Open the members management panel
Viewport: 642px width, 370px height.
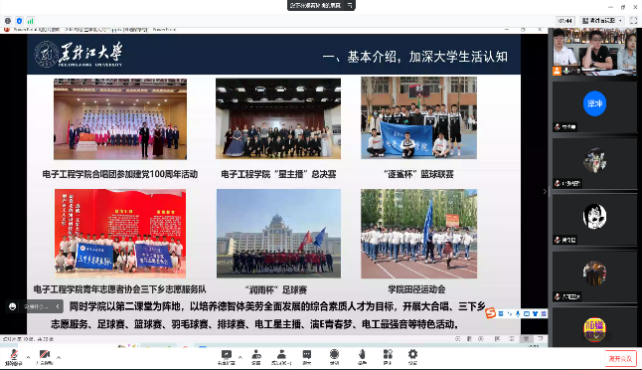click(x=281, y=357)
